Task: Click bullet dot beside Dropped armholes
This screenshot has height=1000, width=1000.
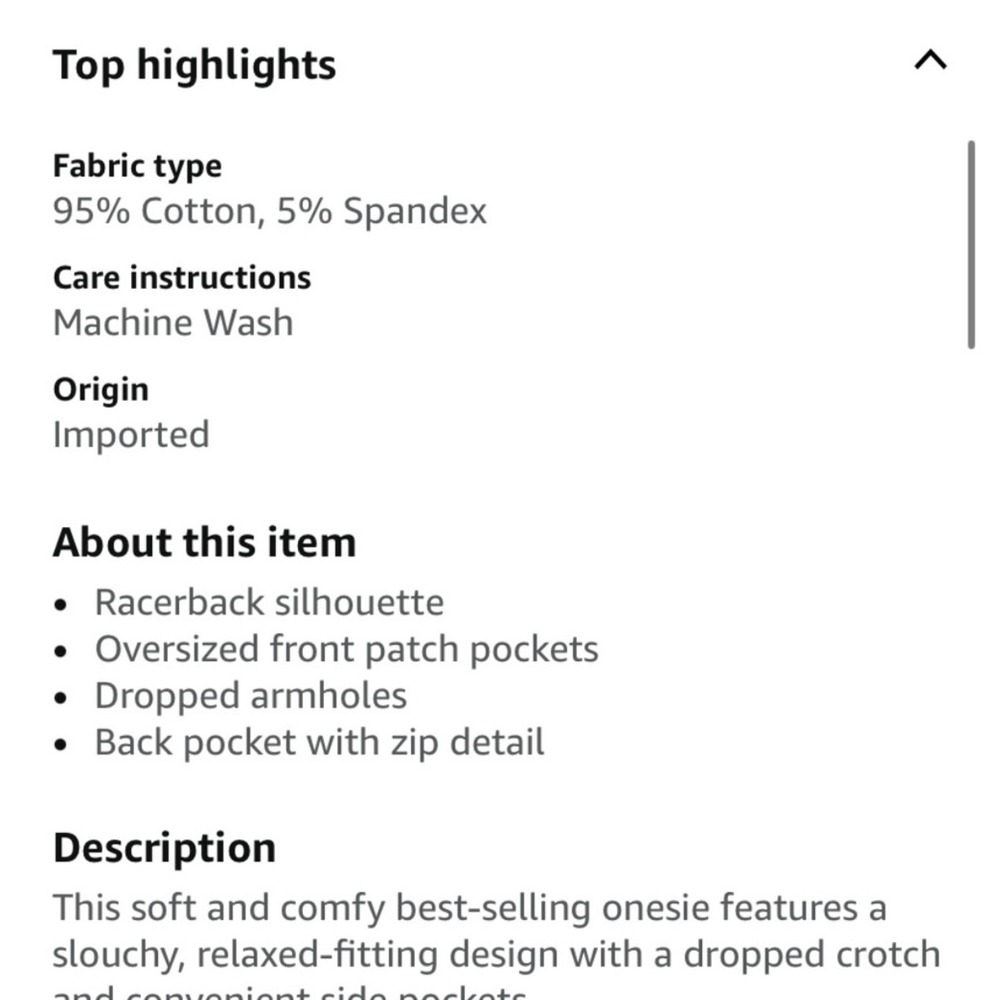Action: point(61,698)
